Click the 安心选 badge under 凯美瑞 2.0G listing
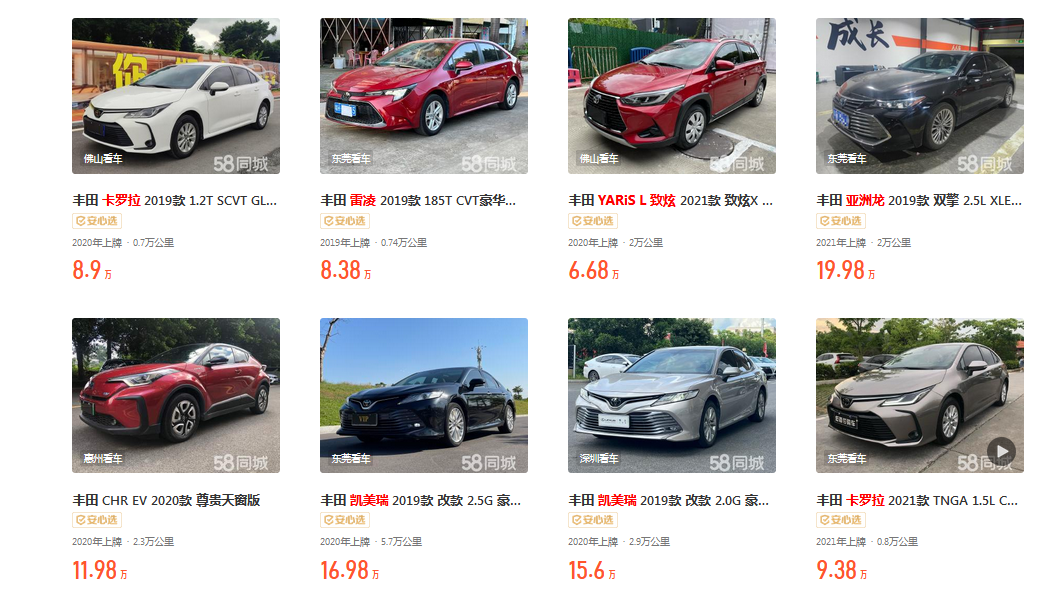 tap(593, 520)
